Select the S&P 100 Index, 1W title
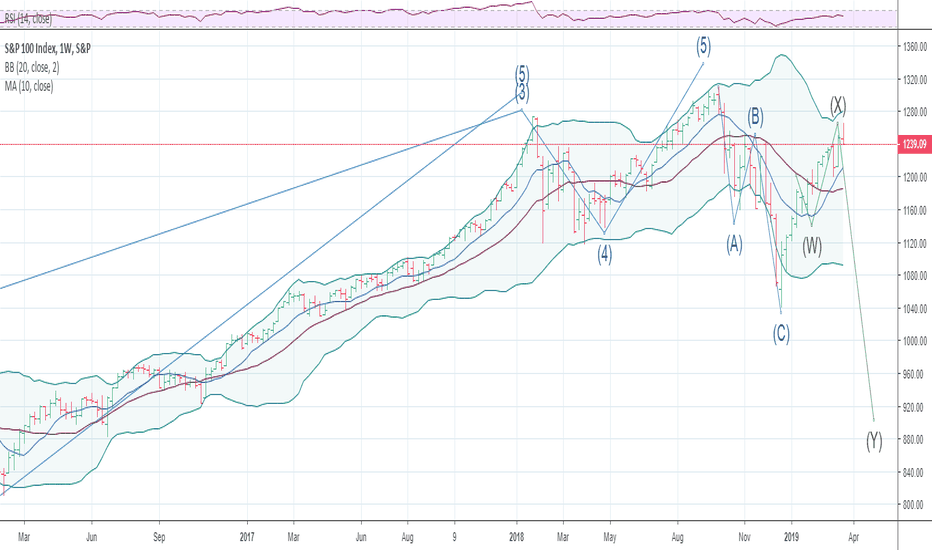 (48, 49)
